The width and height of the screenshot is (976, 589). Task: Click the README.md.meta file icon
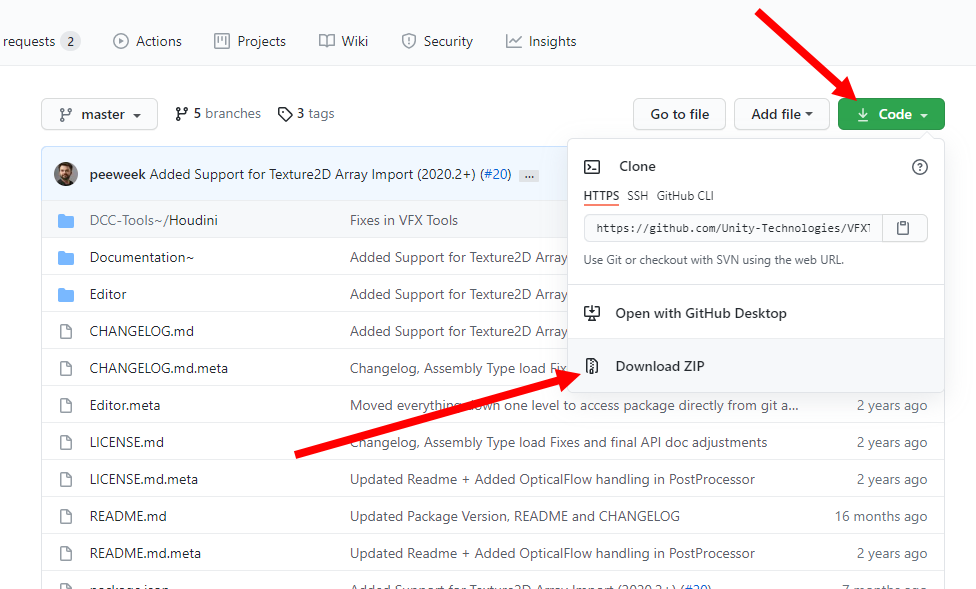pos(66,553)
